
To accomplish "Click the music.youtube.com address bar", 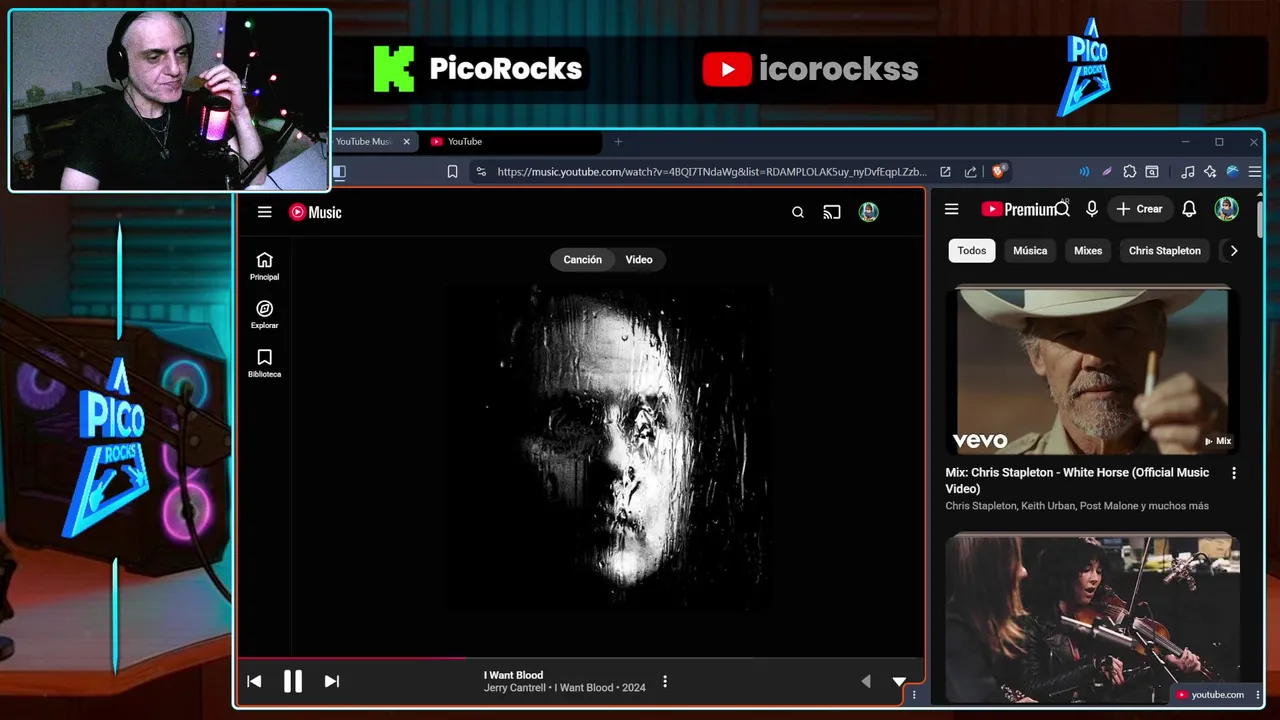I will click(711, 172).
